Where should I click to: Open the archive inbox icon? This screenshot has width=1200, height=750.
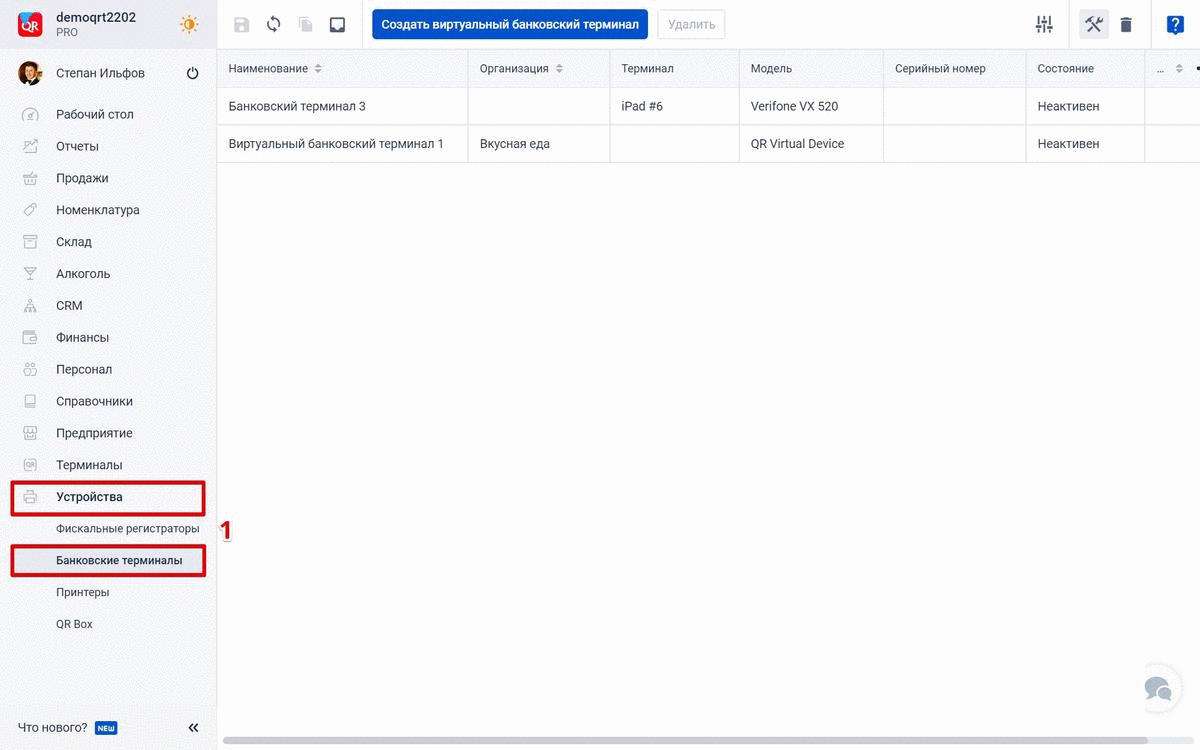337,25
